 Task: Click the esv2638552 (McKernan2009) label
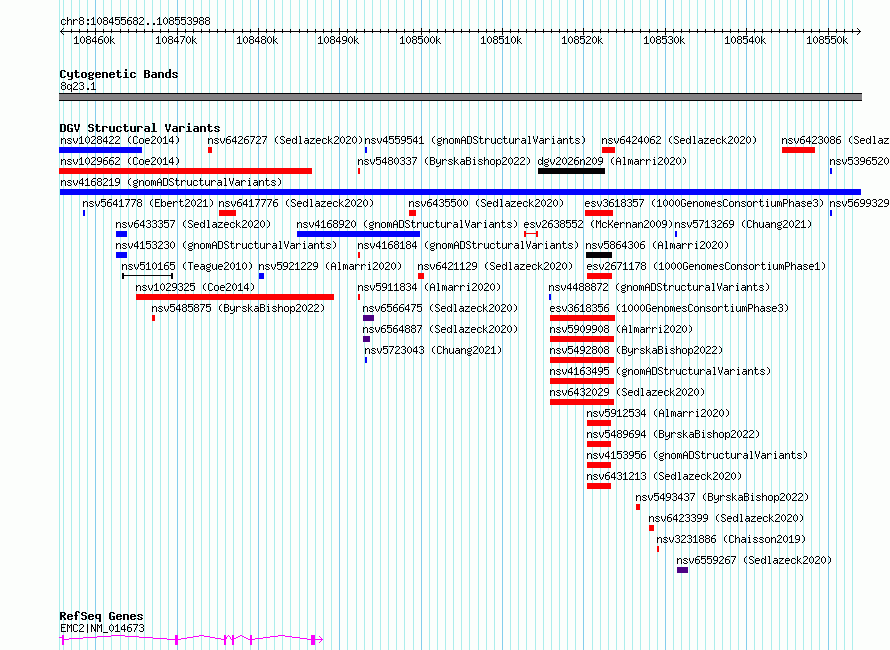coord(598,224)
